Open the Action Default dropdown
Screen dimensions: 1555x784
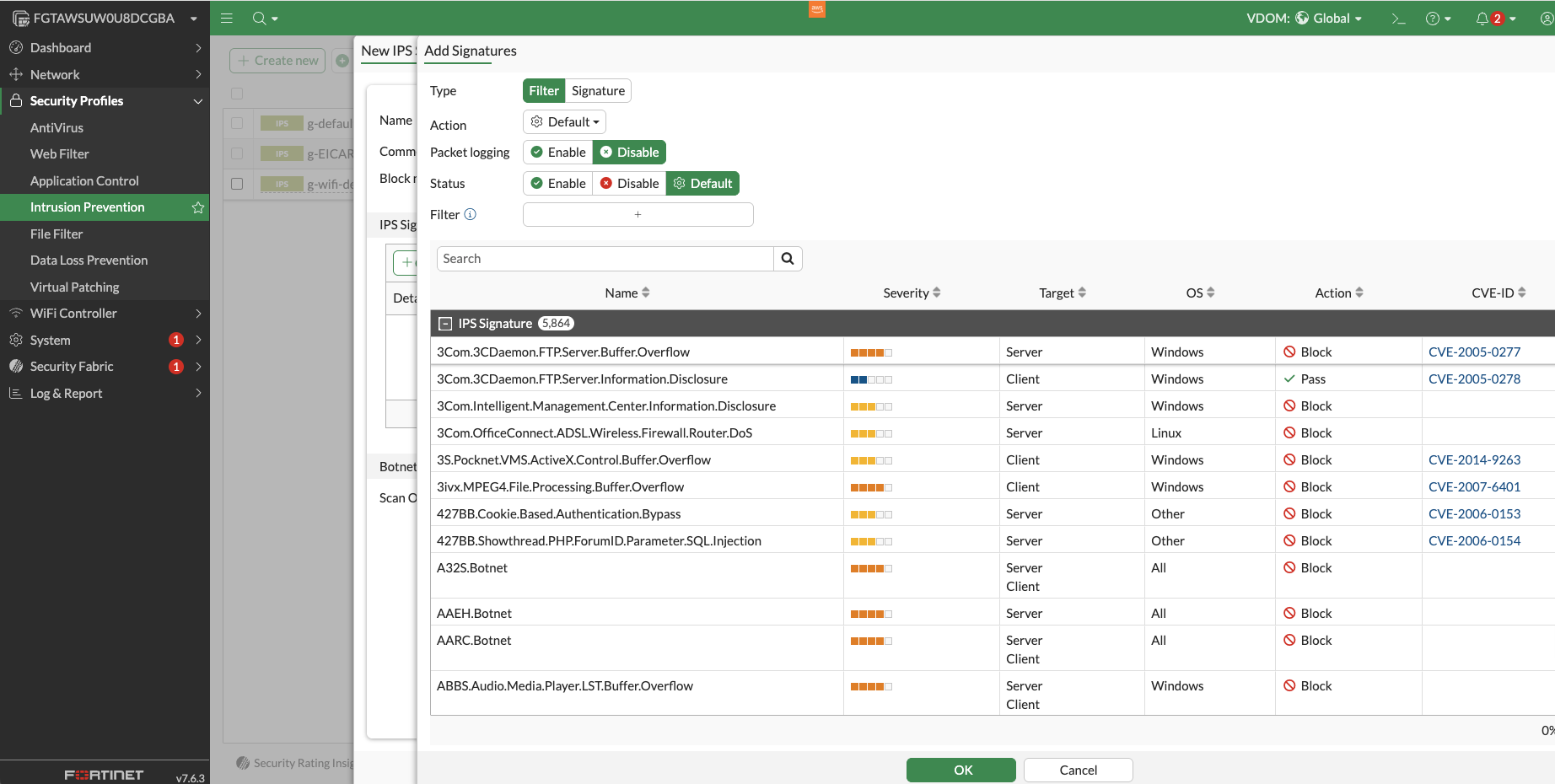coord(563,121)
